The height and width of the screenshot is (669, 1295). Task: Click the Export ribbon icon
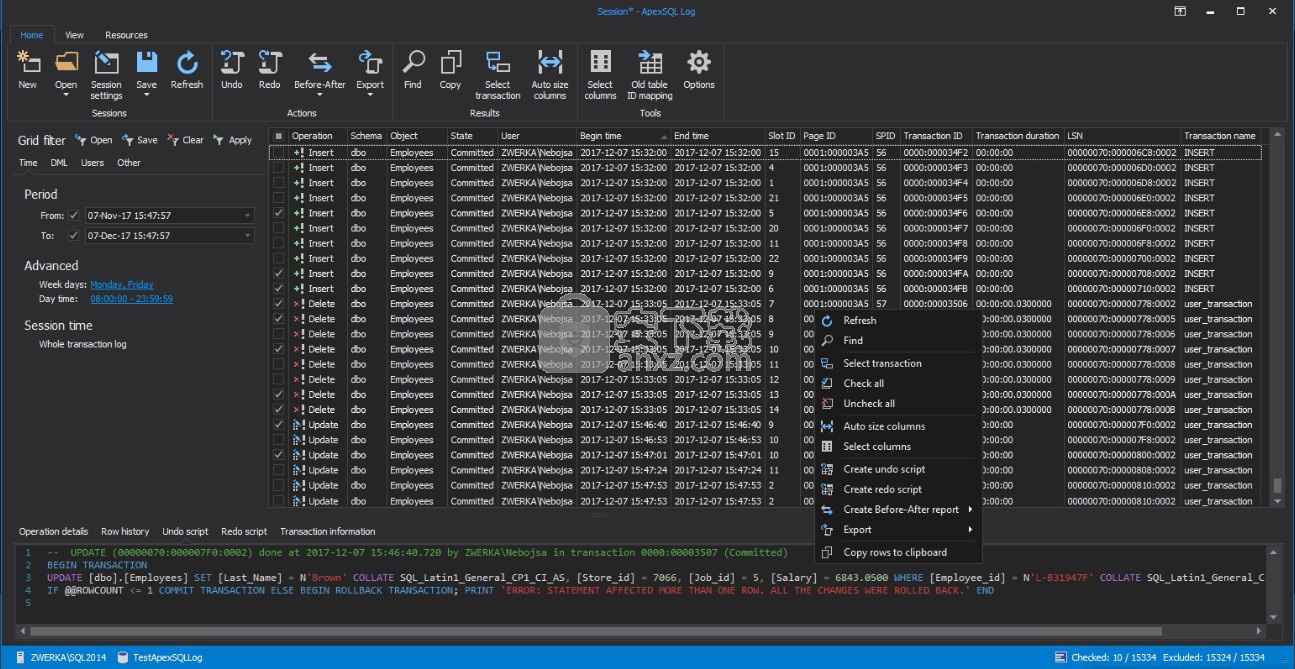point(370,63)
